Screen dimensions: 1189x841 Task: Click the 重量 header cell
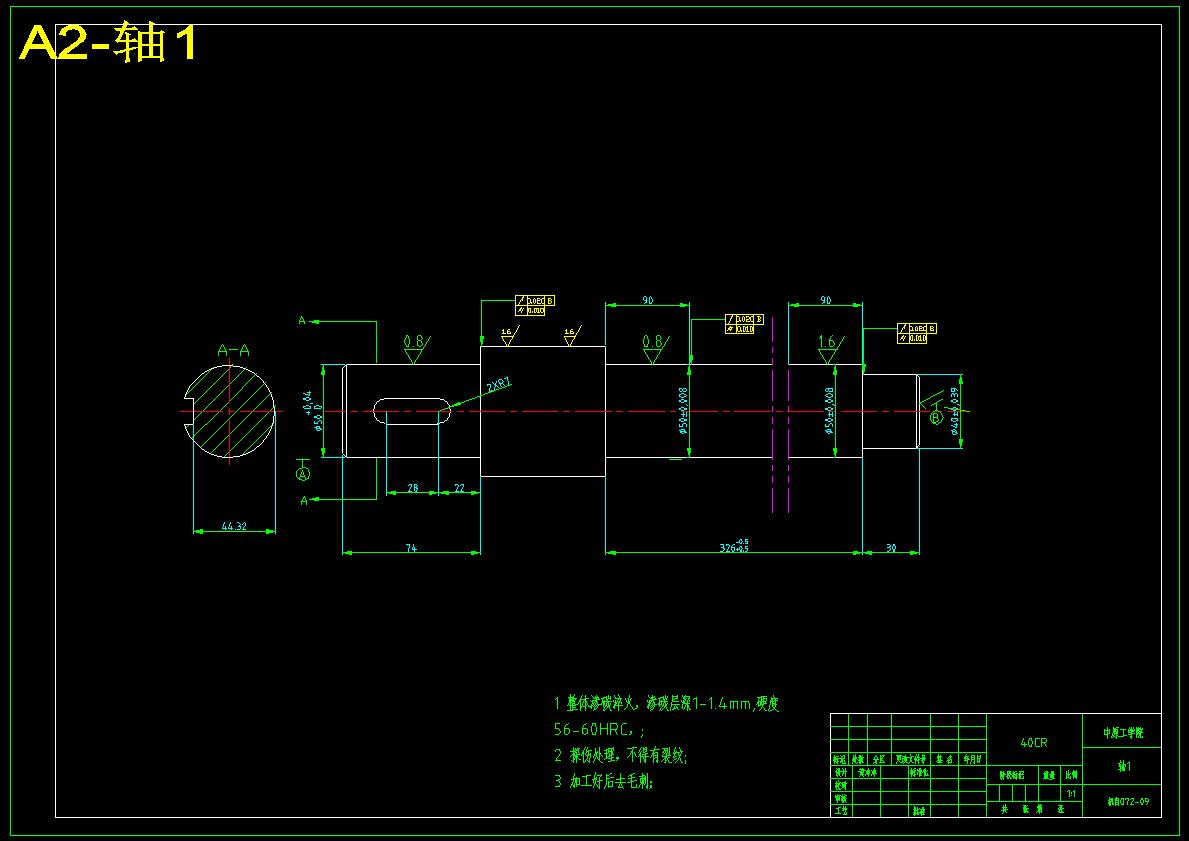(x=1049, y=776)
